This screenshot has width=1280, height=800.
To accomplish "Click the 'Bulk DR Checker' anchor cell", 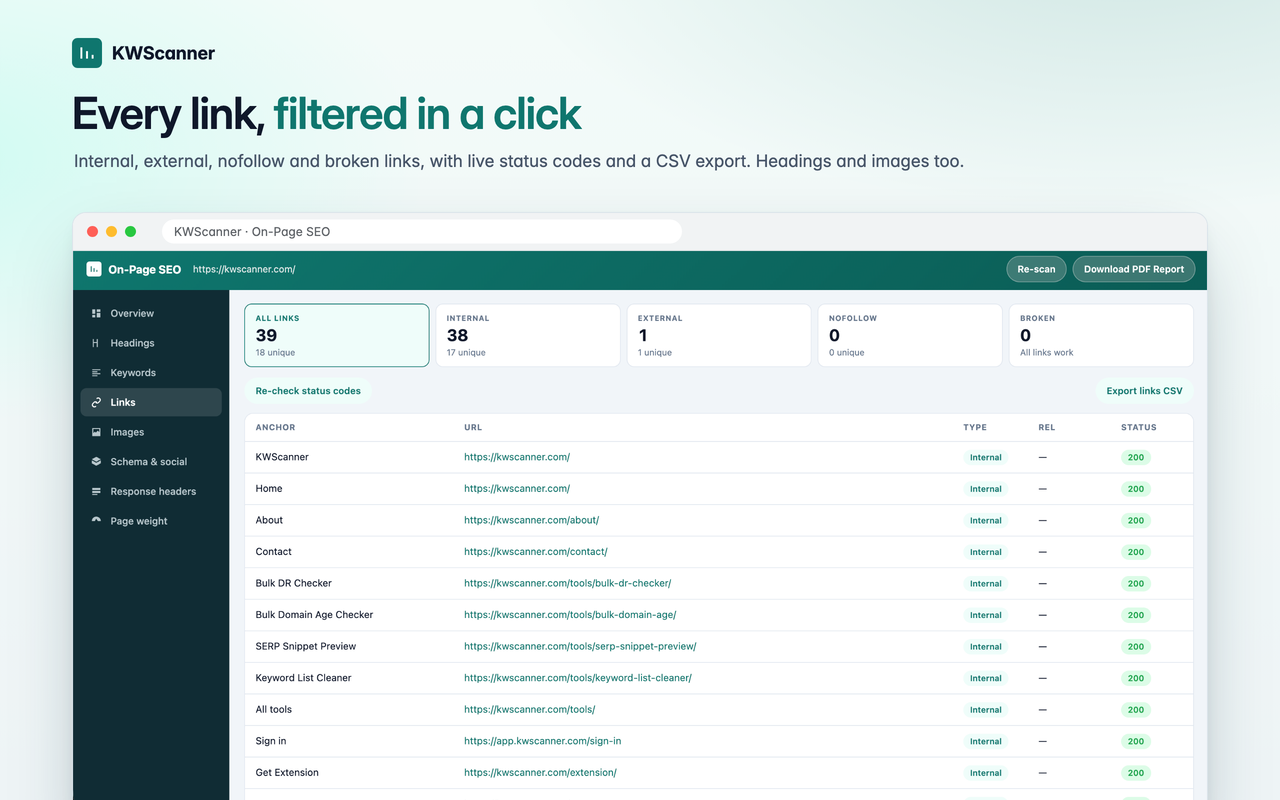I will [x=294, y=583].
